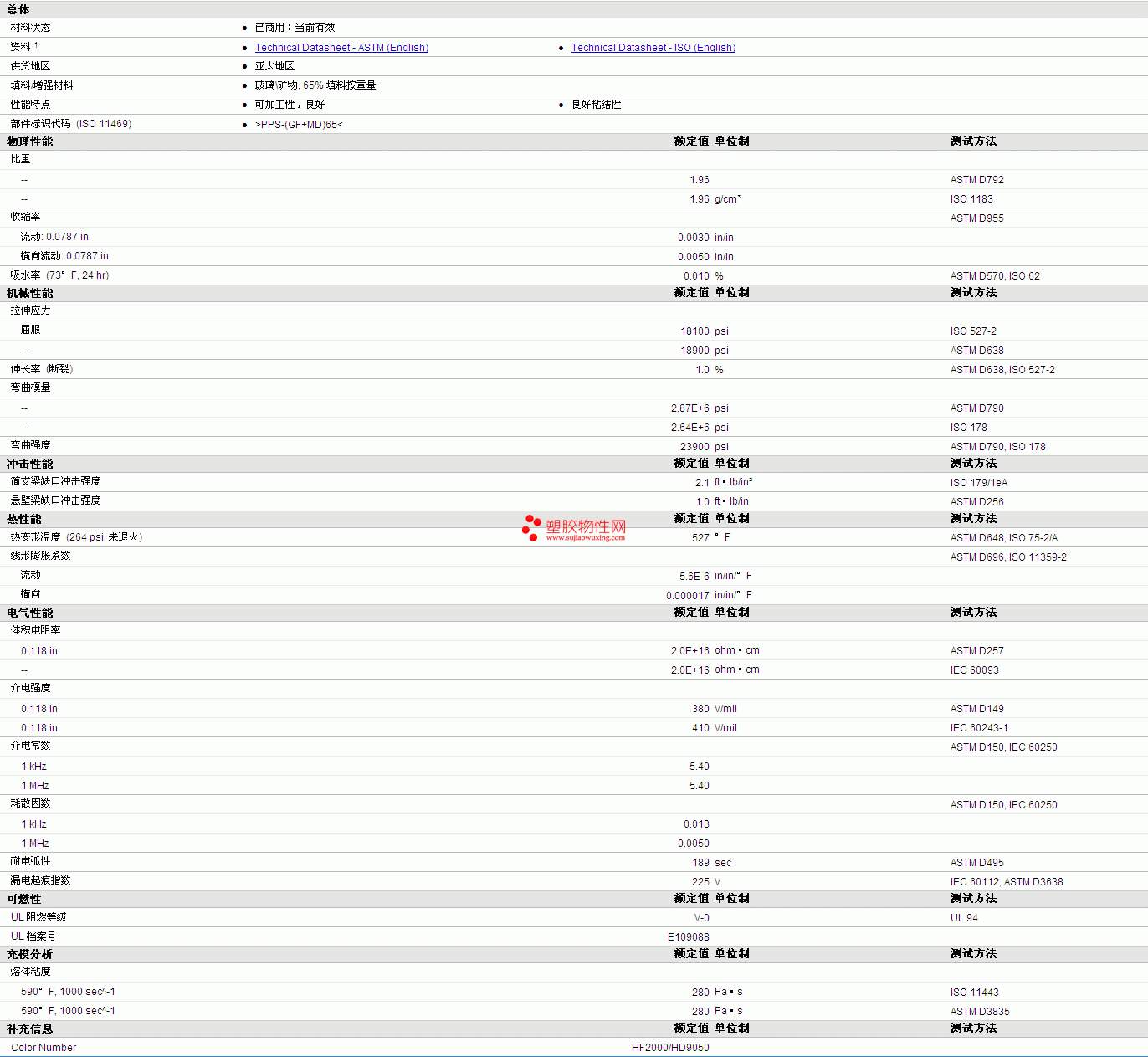Click the "补充信息" section header
This screenshot has height=1057, width=1148.
[x=30, y=1029]
